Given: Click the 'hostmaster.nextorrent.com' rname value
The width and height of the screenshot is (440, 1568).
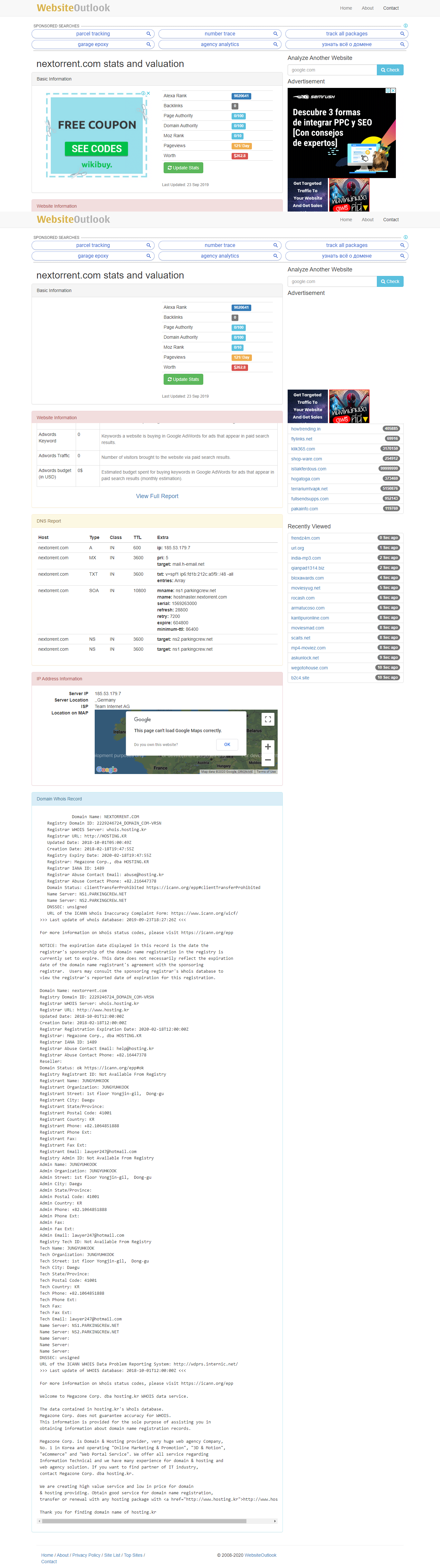Looking at the screenshot, I should pyautogui.click(x=200, y=597).
